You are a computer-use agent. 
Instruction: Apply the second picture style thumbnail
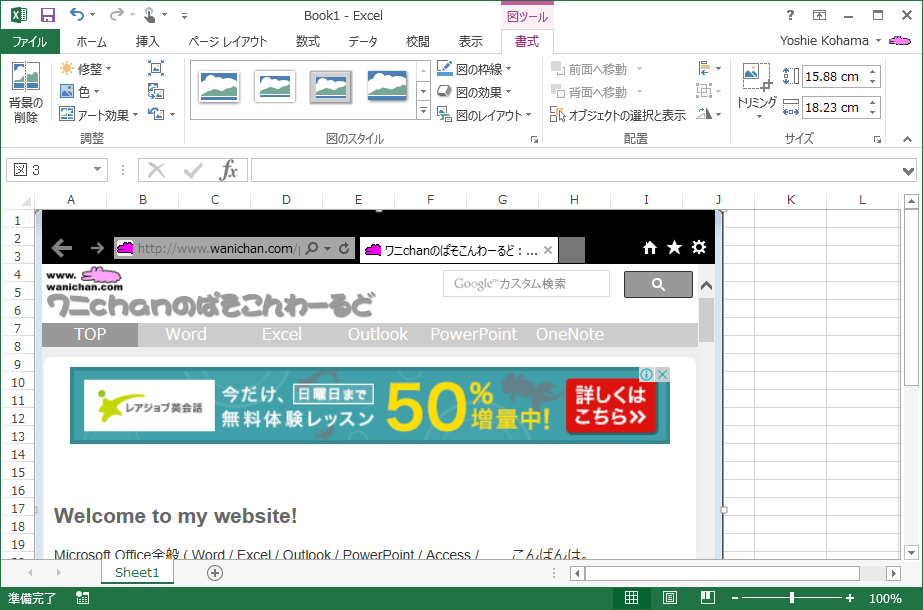tap(274, 87)
